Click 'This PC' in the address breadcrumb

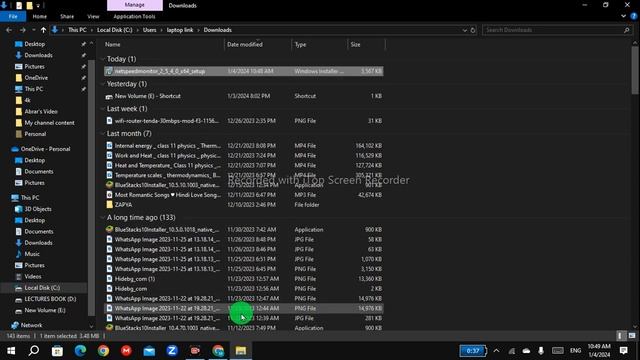77,30
